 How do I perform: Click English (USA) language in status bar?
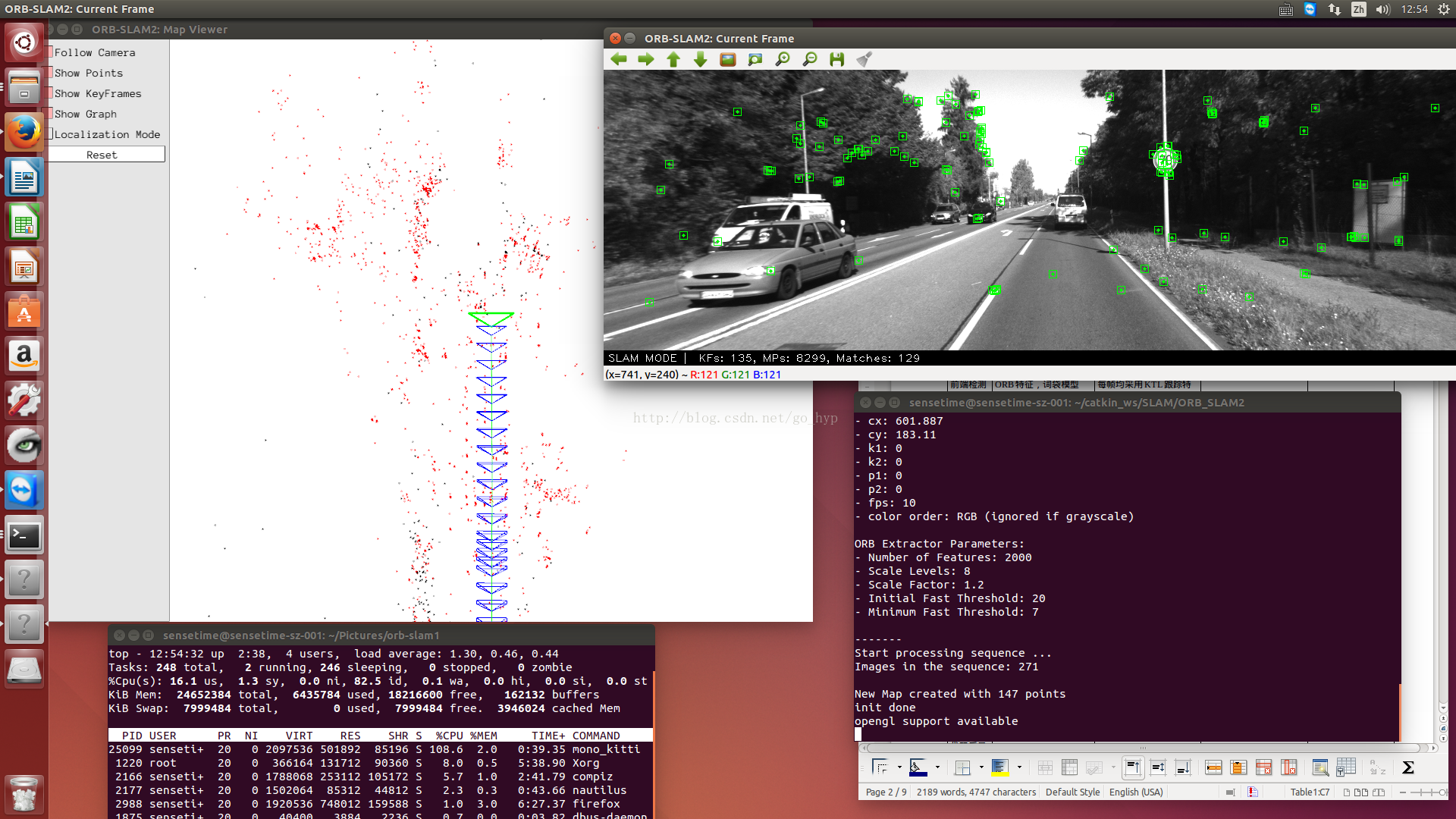1136,792
